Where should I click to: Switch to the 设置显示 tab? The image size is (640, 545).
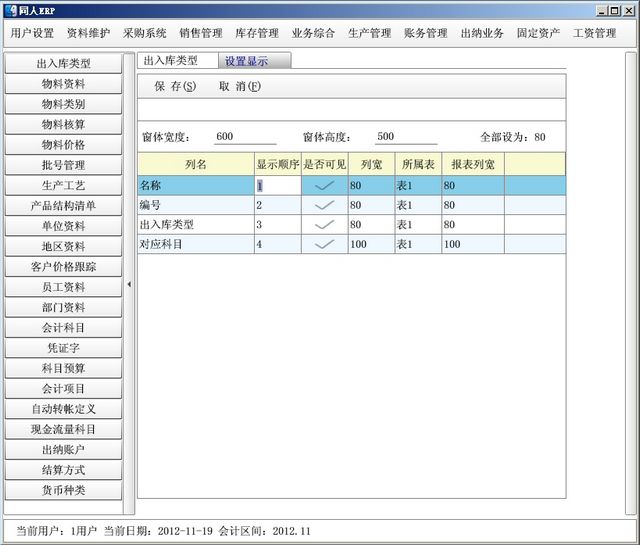246,61
